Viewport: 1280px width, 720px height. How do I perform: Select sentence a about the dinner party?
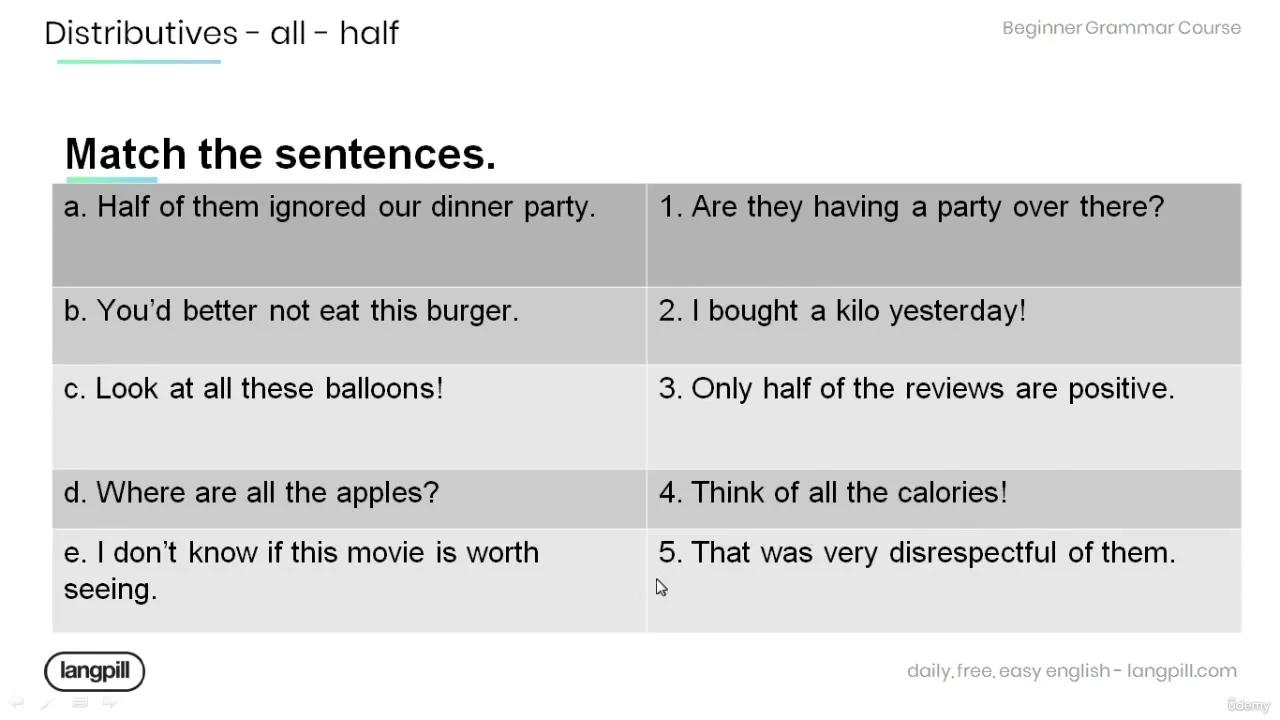pos(330,207)
